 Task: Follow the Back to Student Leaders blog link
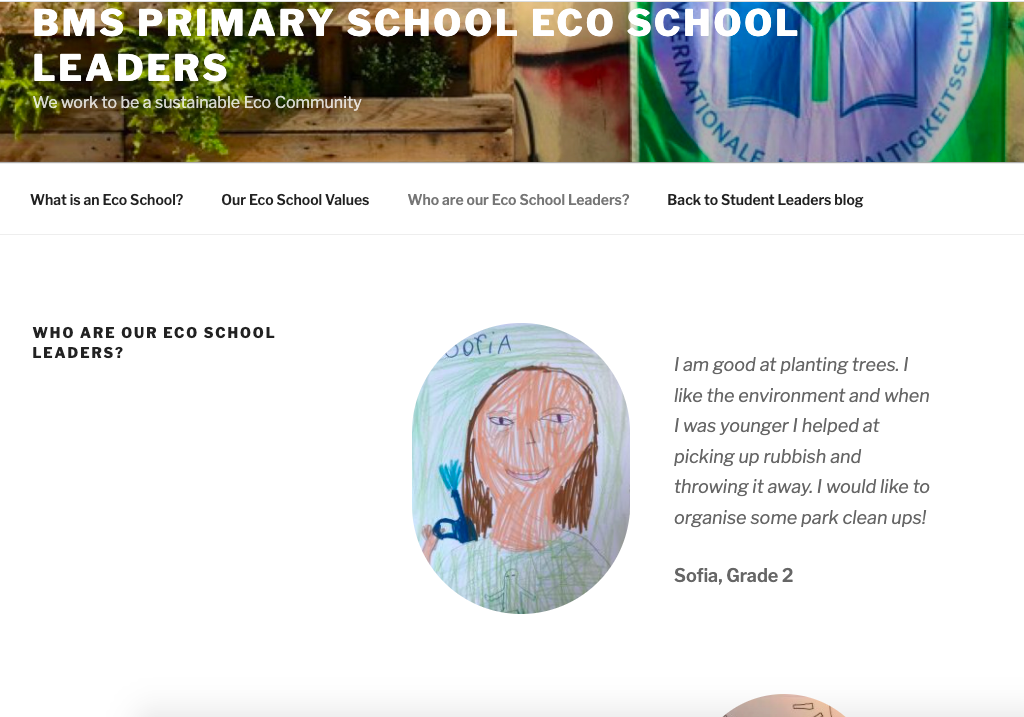[765, 200]
